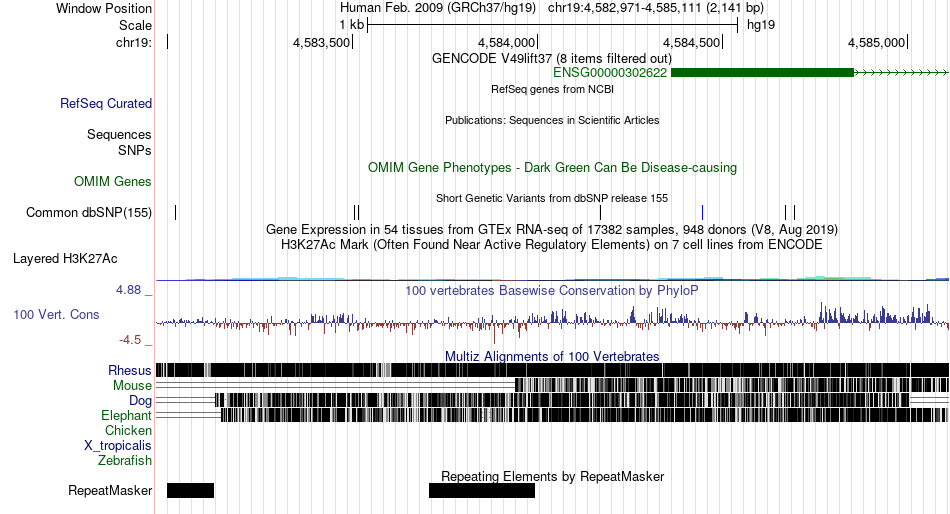This screenshot has height=514, width=950.
Task: Click the hg19 scale label
Action: (761, 25)
